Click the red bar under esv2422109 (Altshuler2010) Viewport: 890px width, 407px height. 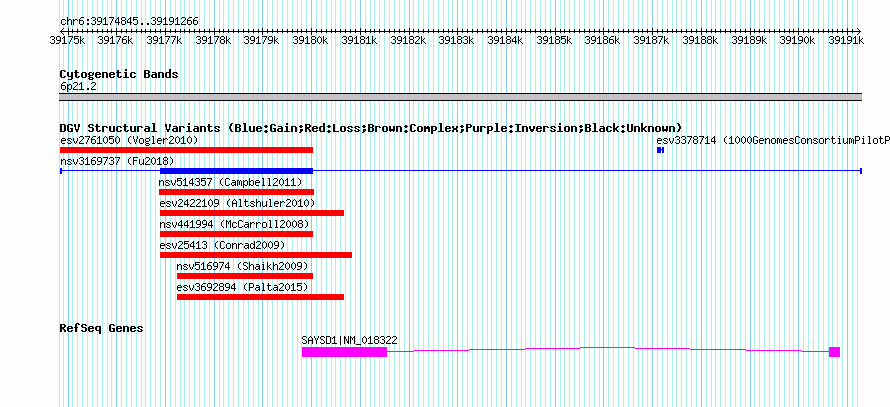point(252,213)
